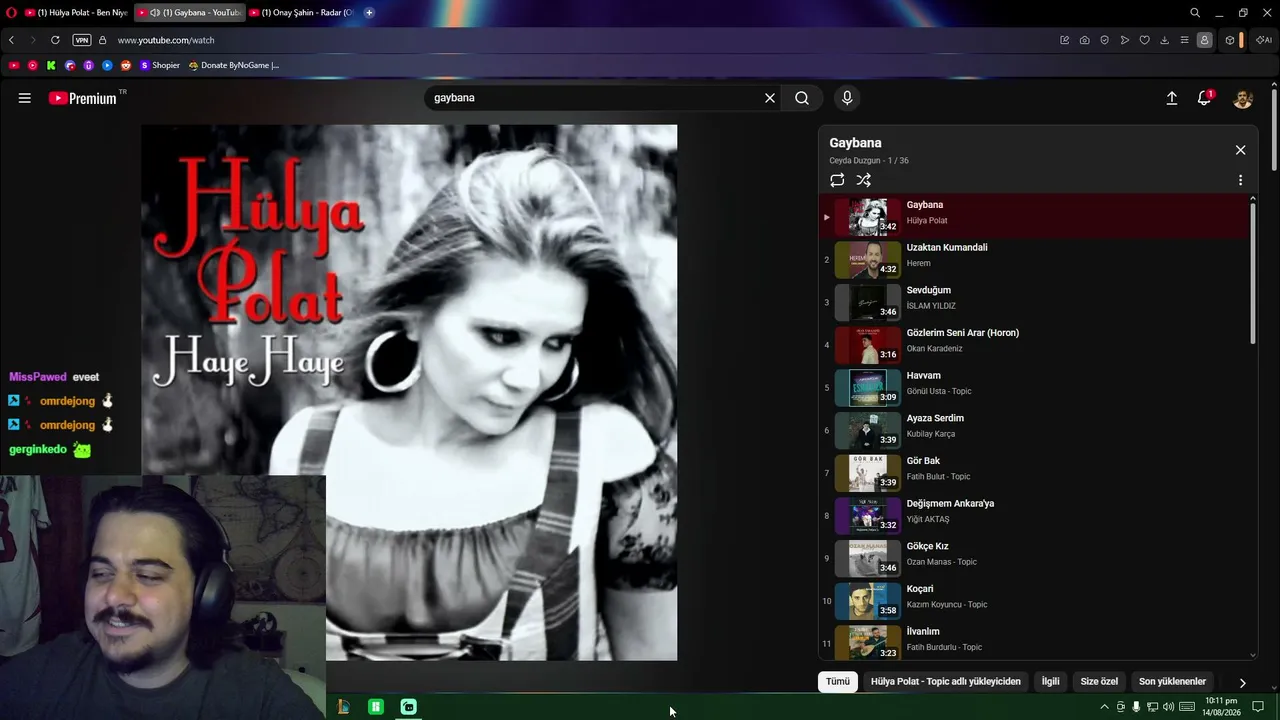Open the Windows notification center
Viewport: 1280px width, 720px height.
tap(1259, 707)
